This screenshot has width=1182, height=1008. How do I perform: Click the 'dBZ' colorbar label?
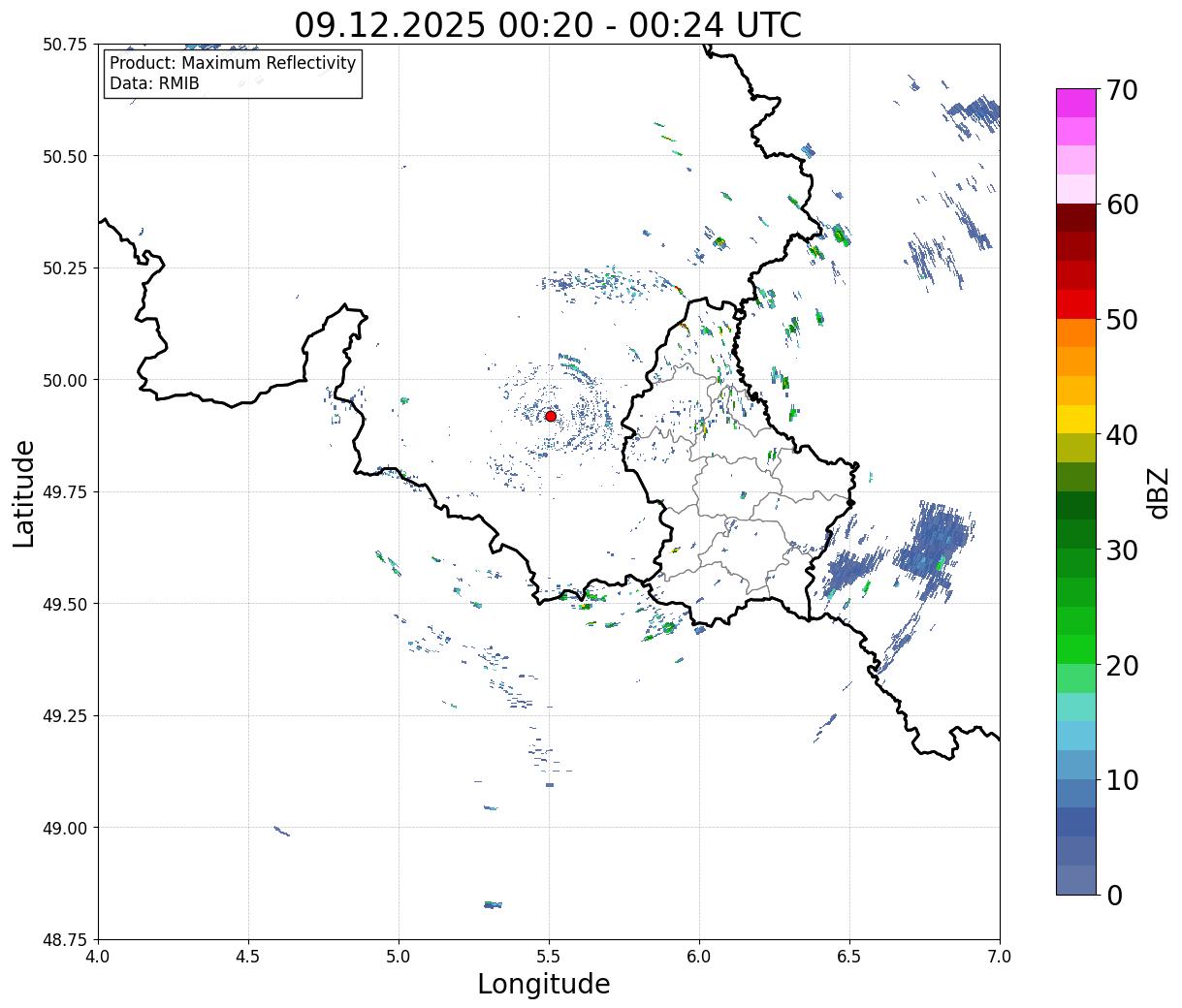point(1158,492)
